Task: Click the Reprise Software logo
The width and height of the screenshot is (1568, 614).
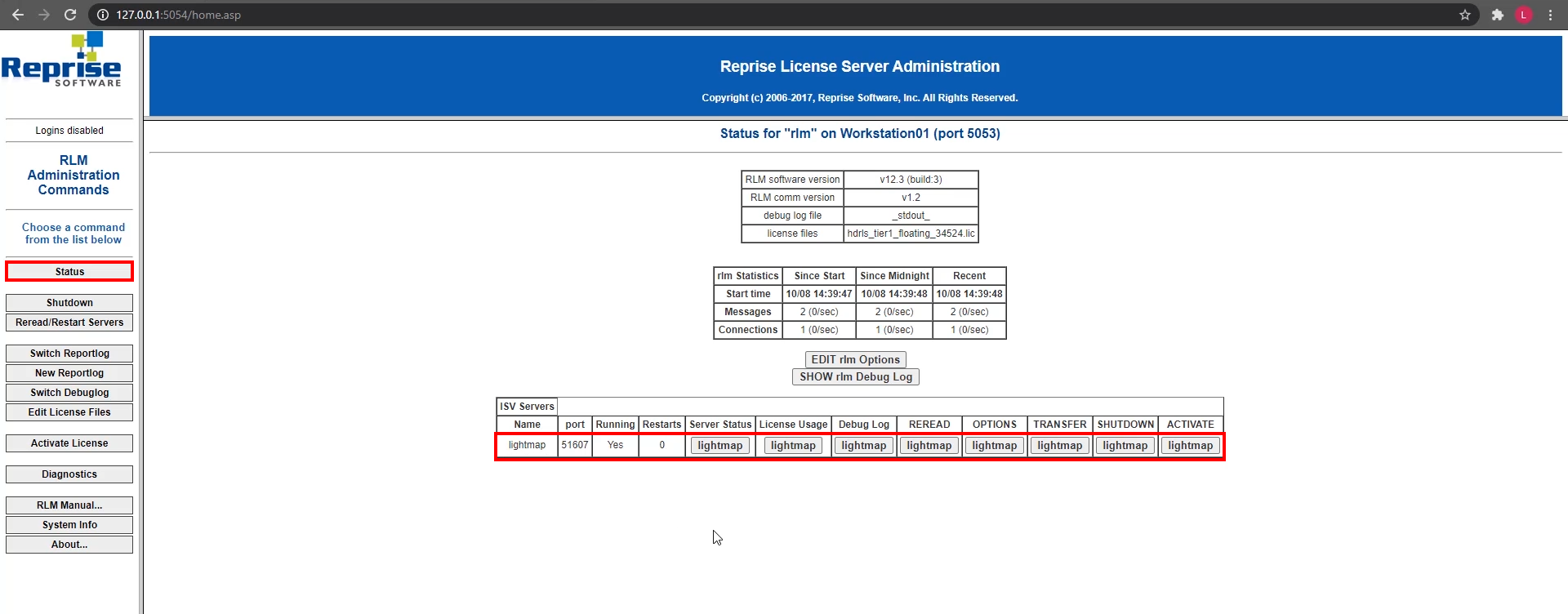Action: (x=61, y=60)
